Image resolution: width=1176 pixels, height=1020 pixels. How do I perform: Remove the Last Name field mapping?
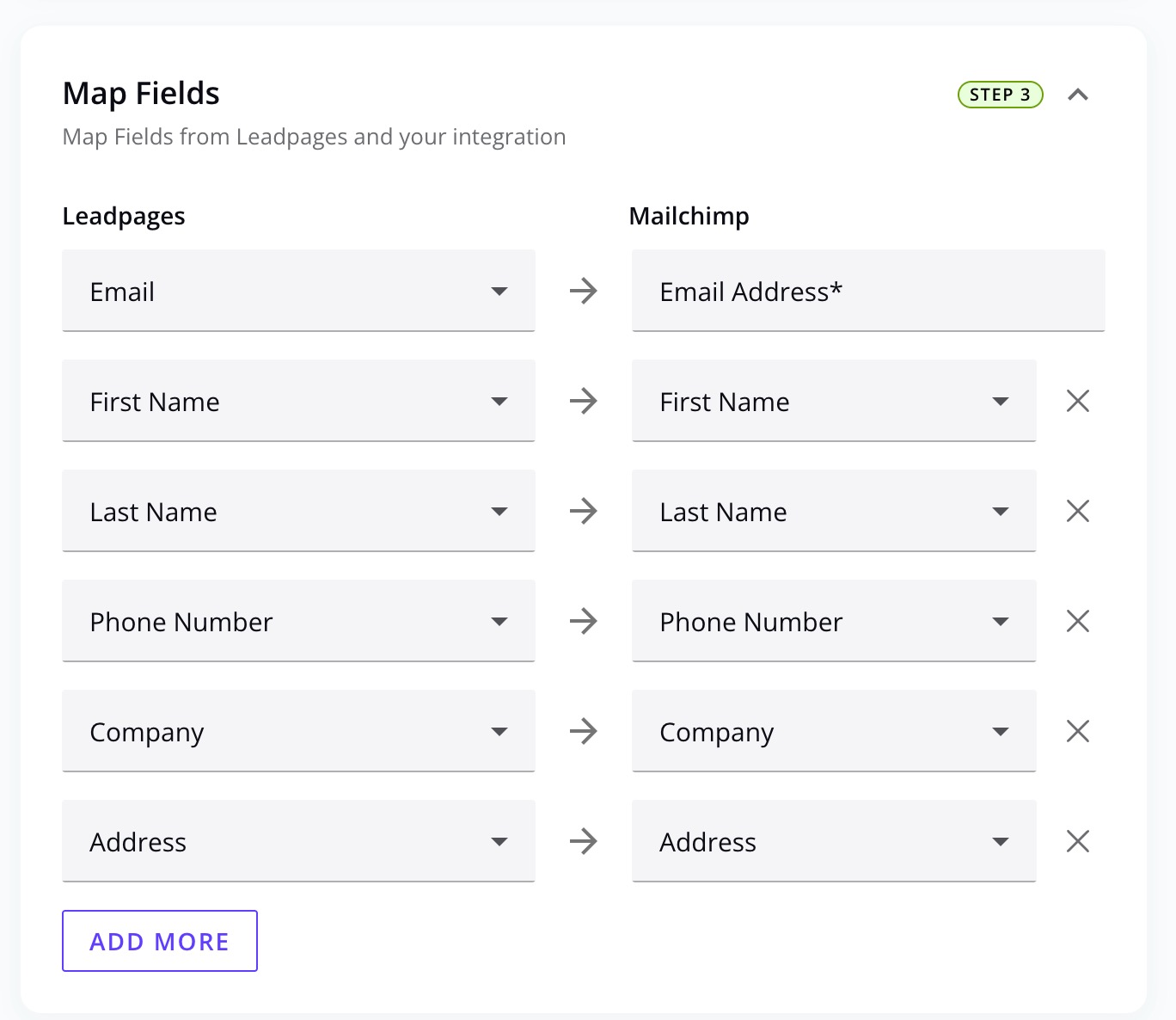pyautogui.click(x=1077, y=511)
